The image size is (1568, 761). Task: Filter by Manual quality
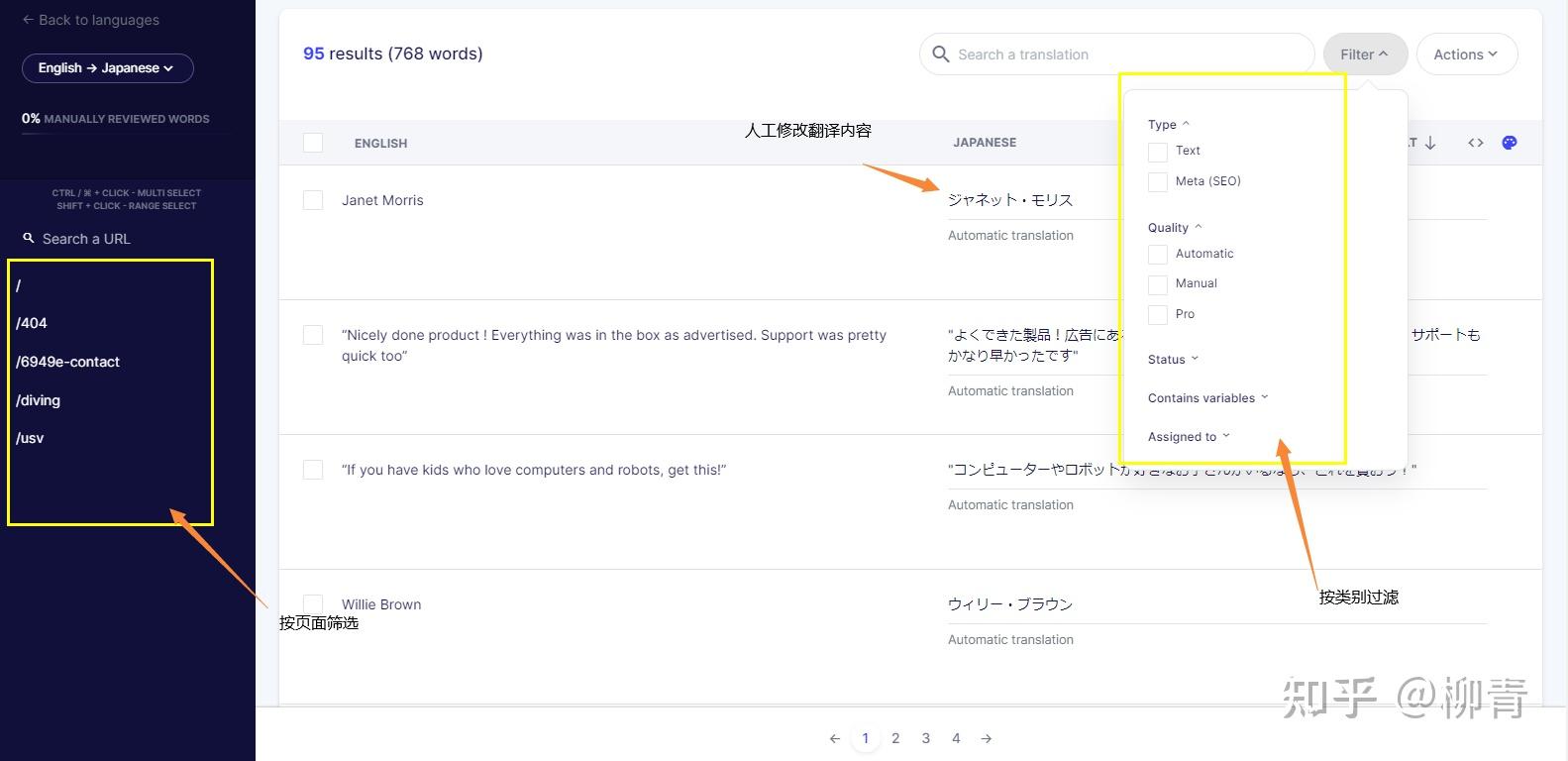pyautogui.click(x=1157, y=284)
